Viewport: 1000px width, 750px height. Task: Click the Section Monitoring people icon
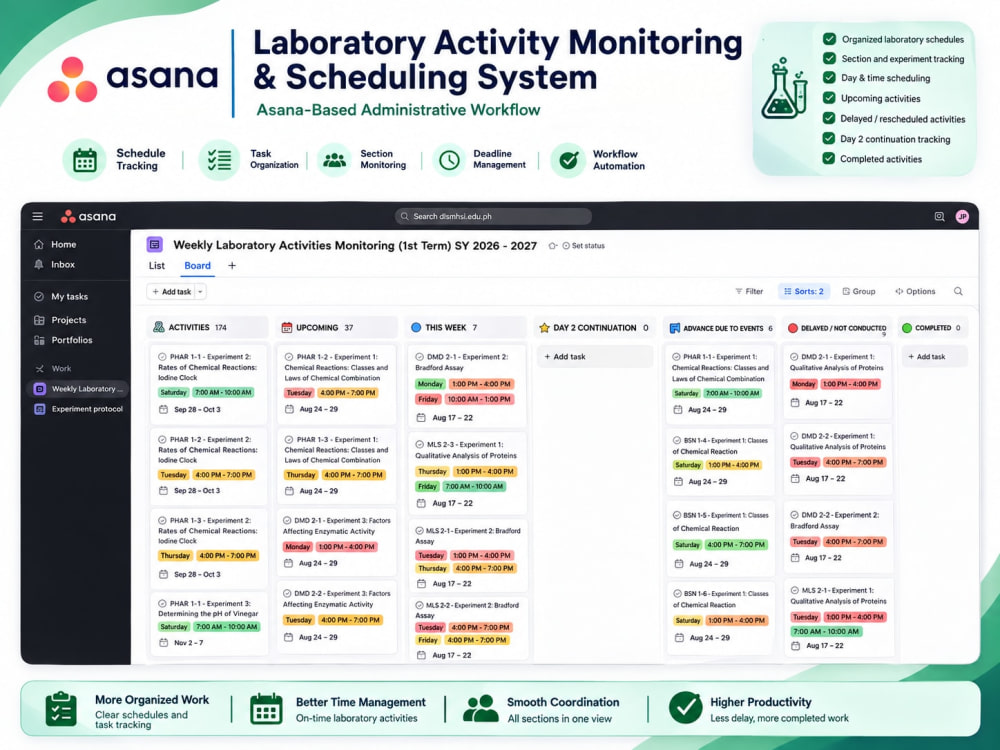(x=334, y=160)
